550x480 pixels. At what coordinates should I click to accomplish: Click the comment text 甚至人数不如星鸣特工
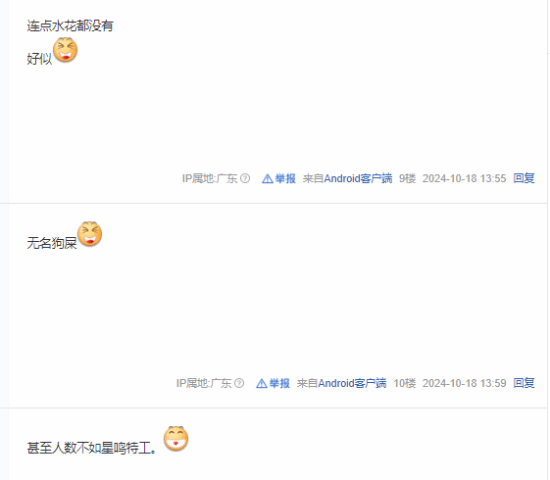click(92, 448)
